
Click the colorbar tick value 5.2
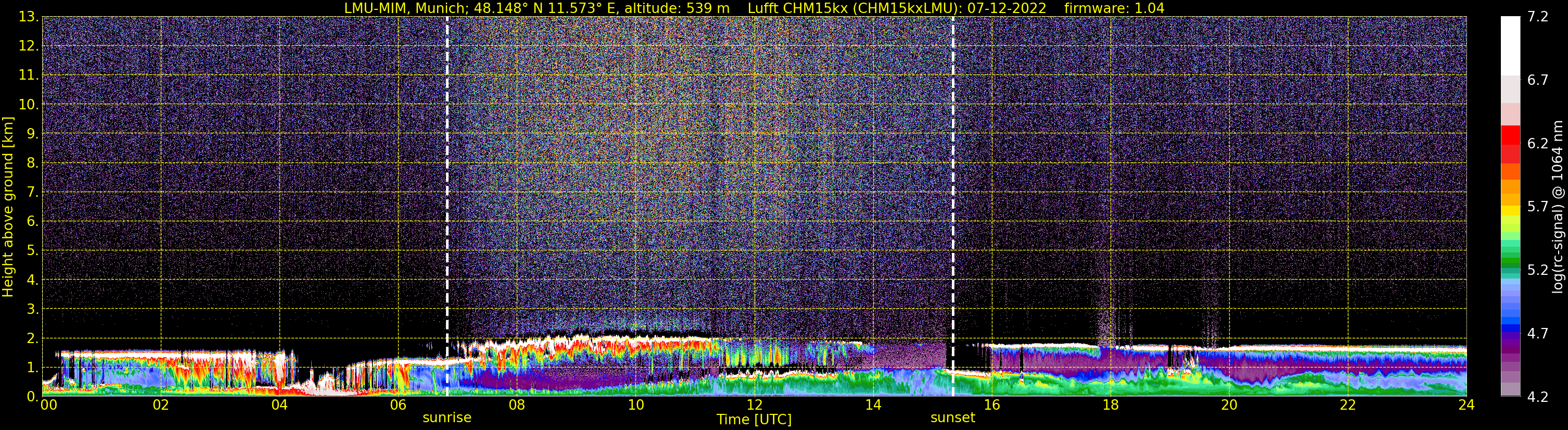point(1538,270)
